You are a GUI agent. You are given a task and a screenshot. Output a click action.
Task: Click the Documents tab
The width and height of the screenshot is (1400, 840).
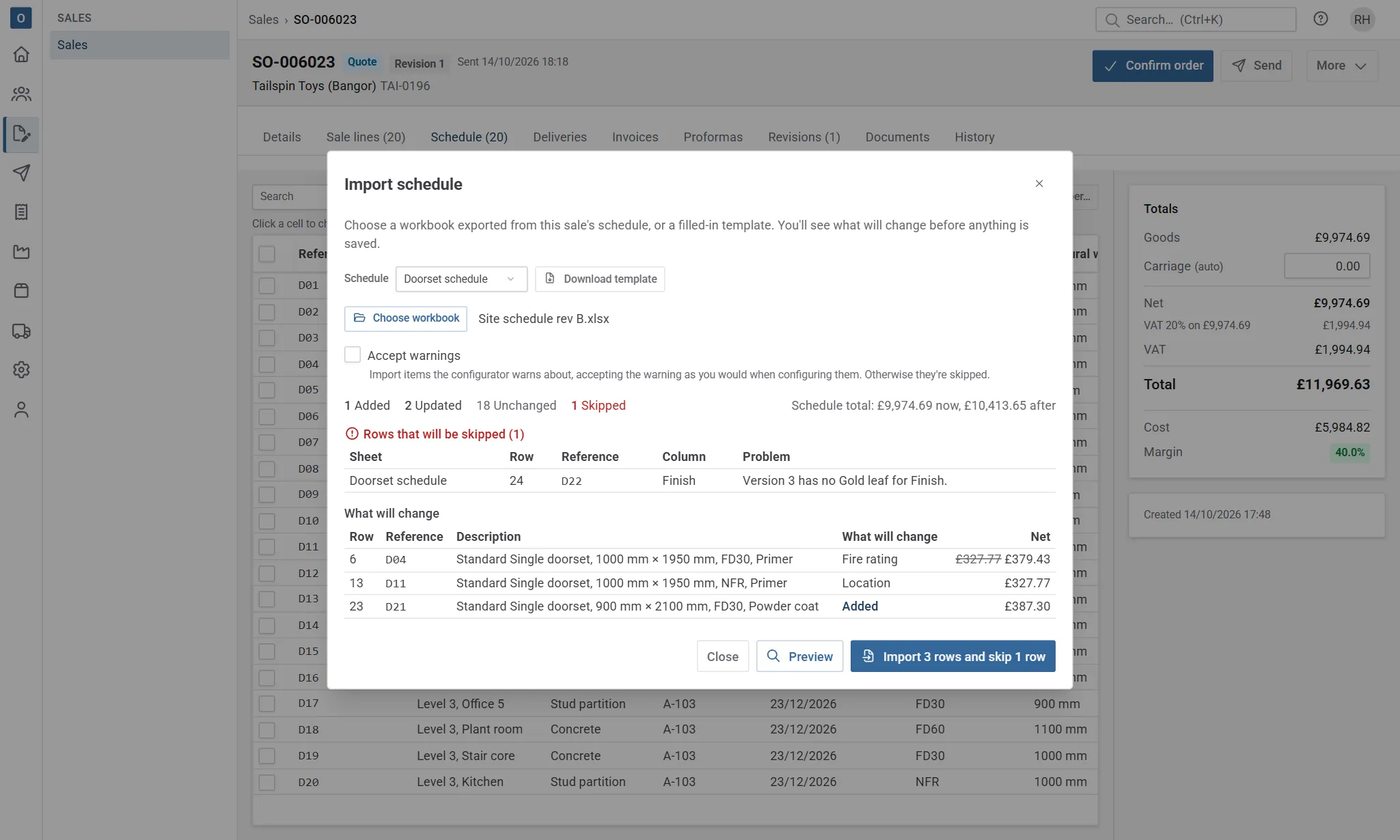click(897, 137)
